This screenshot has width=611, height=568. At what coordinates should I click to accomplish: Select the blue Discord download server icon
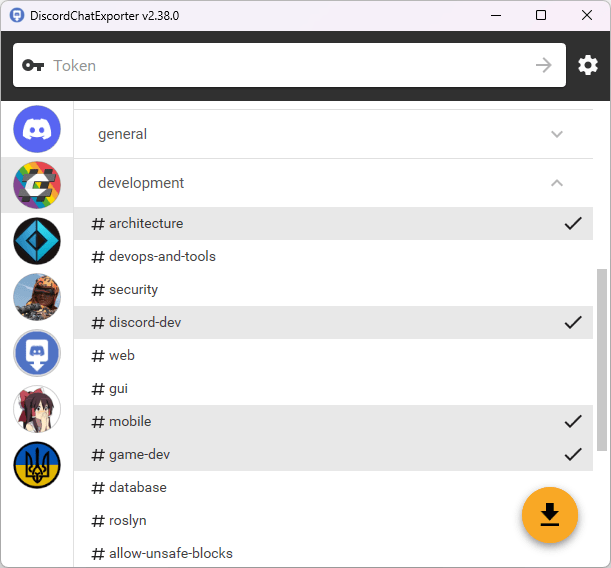coord(37,353)
